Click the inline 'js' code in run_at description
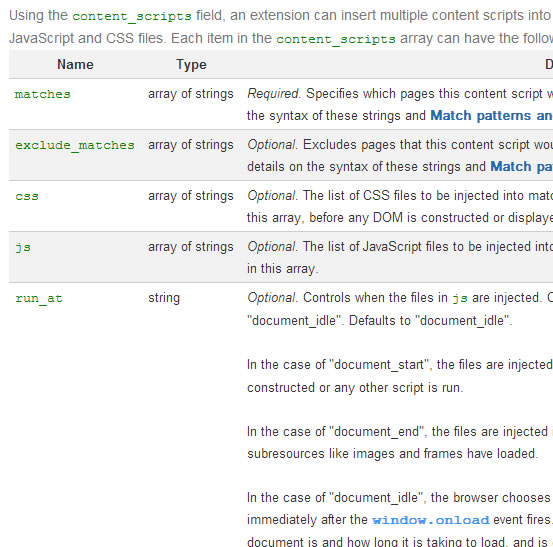The width and height of the screenshot is (553, 547). click(x=460, y=298)
